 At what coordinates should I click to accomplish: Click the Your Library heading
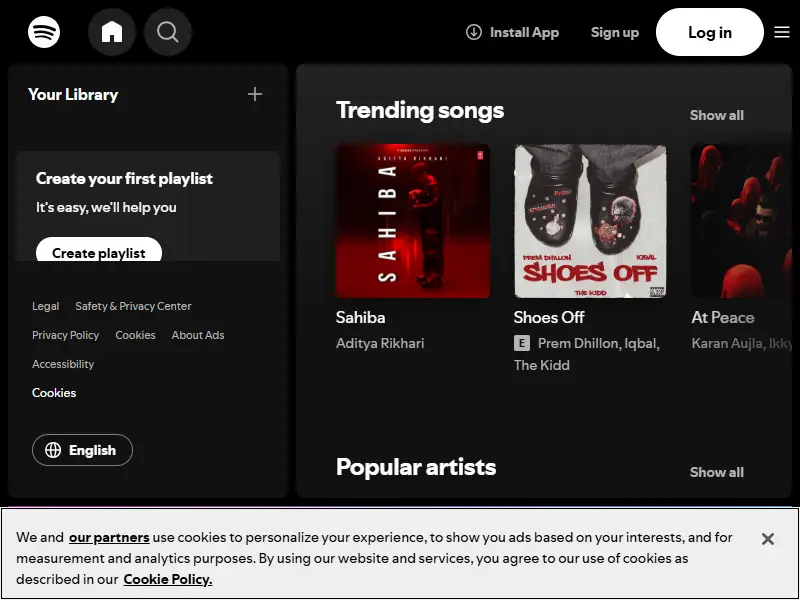pyautogui.click(x=73, y=94)
